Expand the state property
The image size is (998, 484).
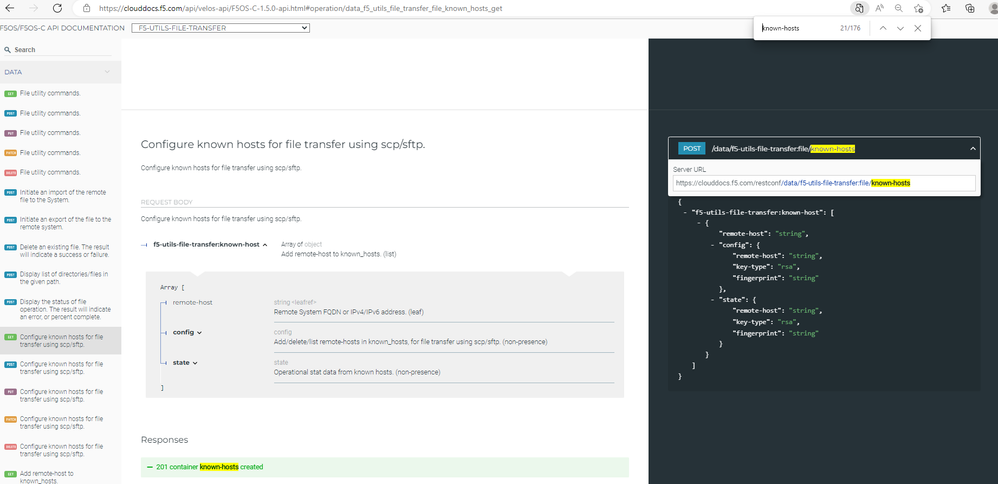pos(184,363)
